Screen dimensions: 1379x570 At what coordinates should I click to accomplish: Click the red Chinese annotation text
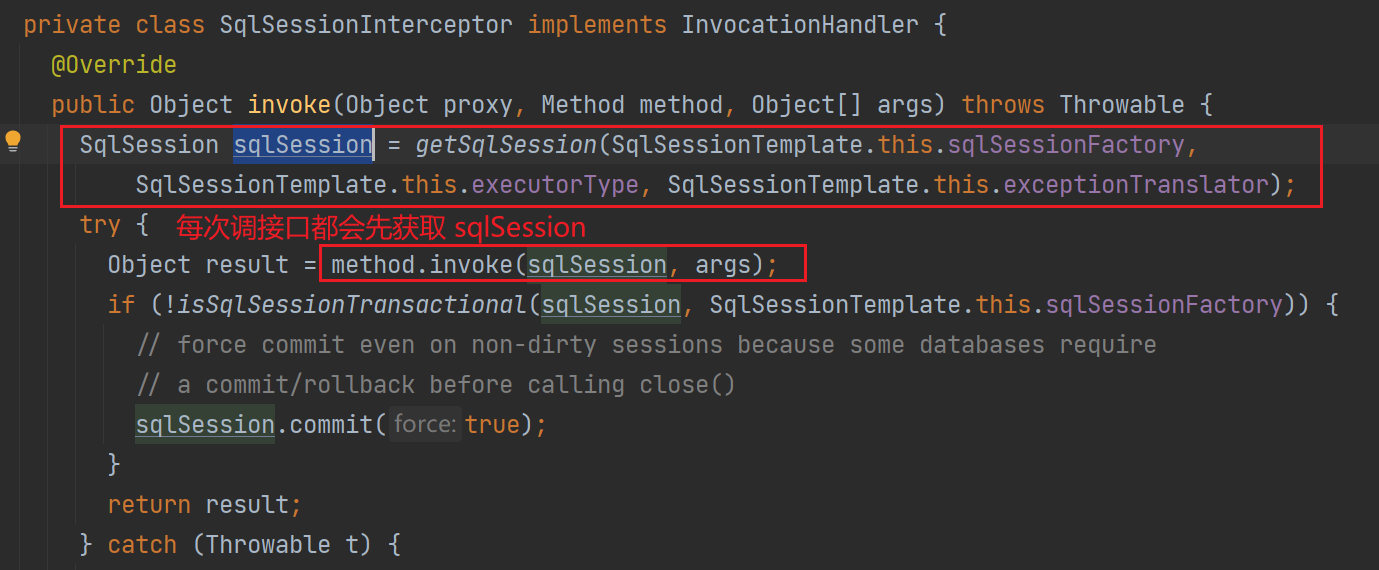(x=381, y=227)
